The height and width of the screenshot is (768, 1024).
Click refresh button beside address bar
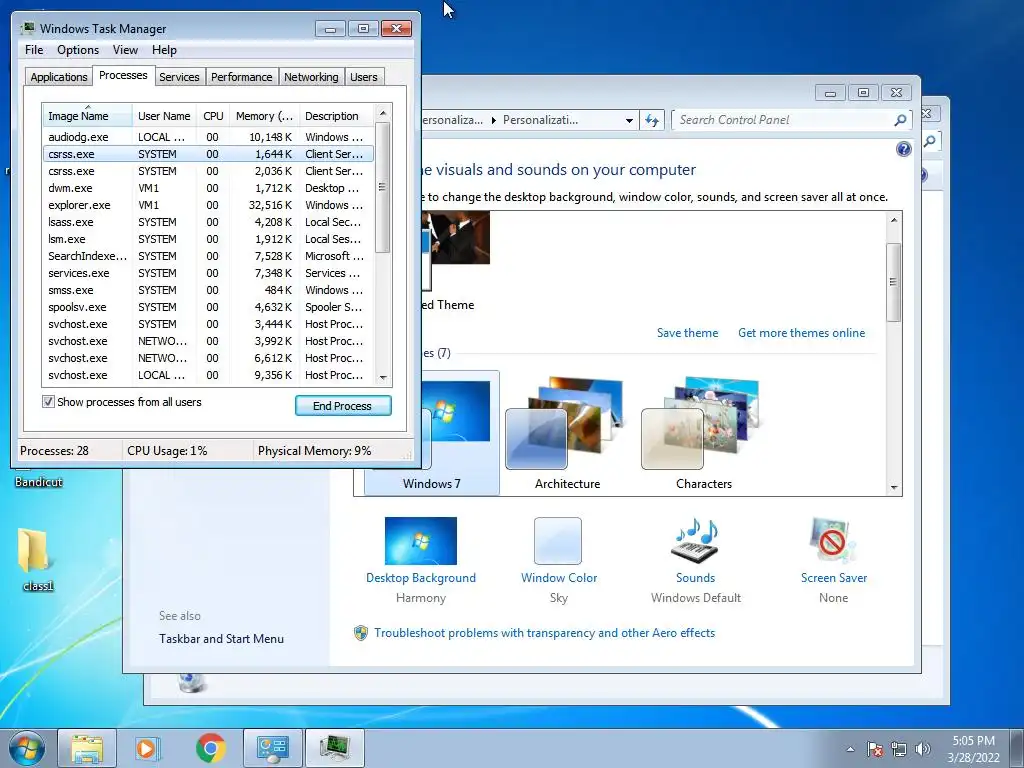point(652,120)
